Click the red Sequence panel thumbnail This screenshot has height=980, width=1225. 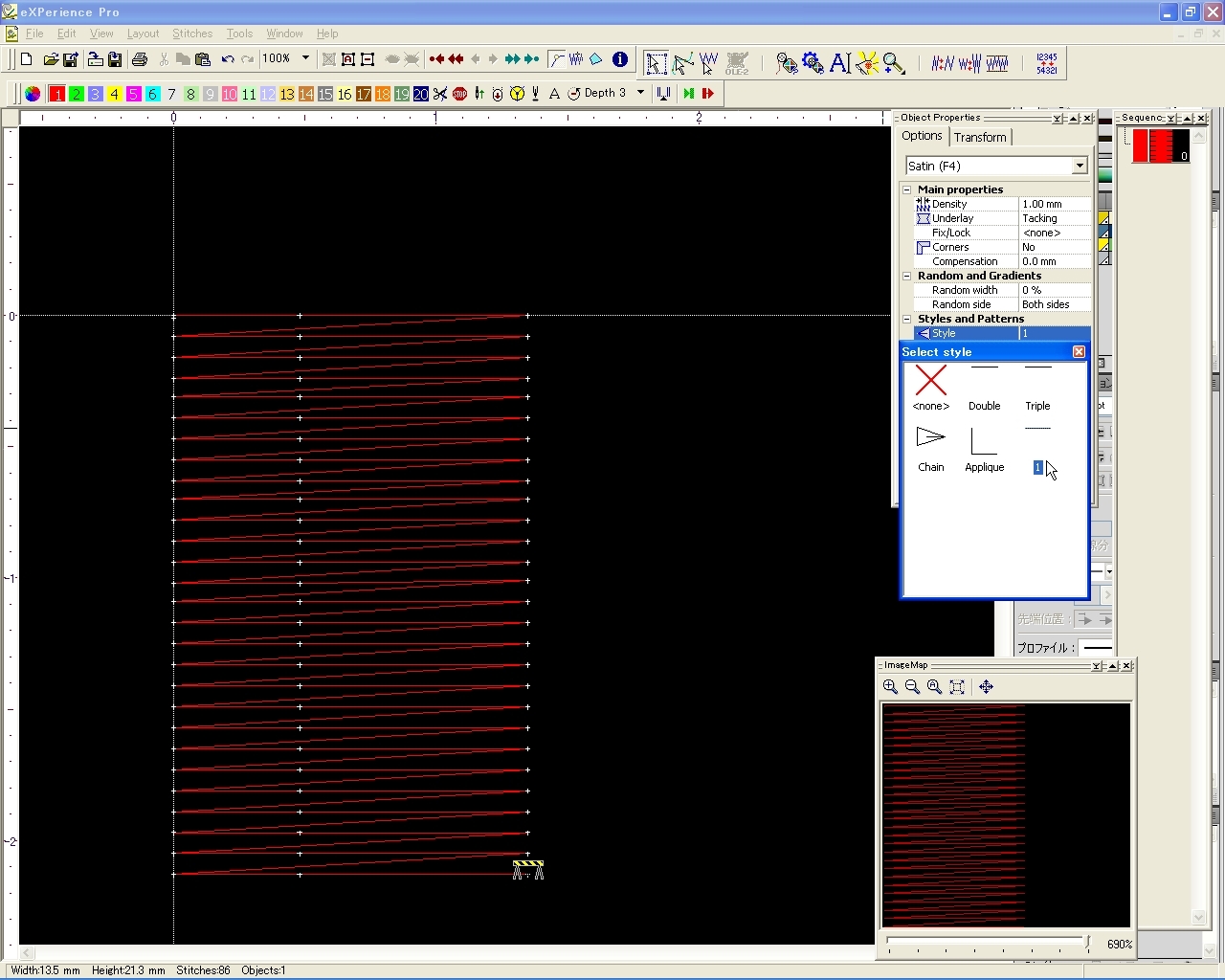pos(1161,145)
